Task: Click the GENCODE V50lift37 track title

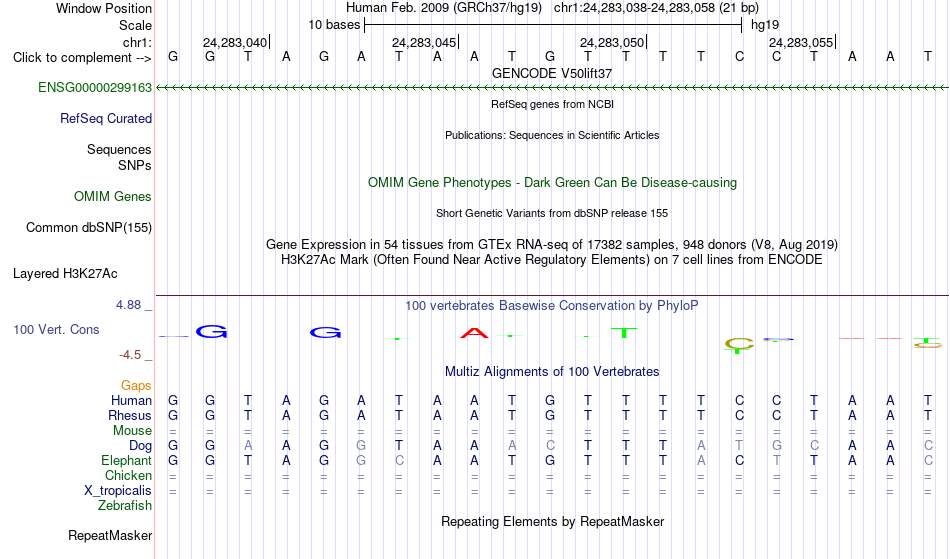Action: pos(552,73)
